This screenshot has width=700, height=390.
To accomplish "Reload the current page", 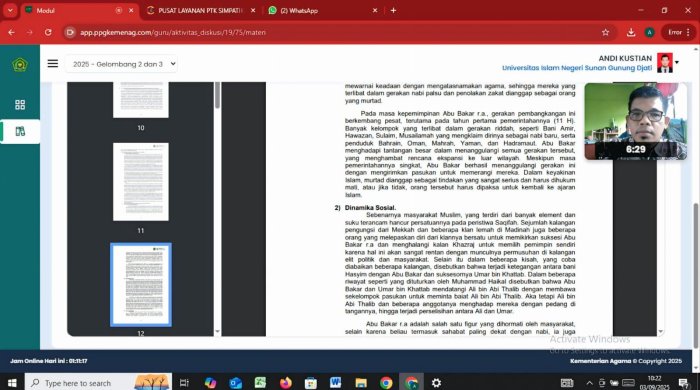I will (x=48, y=32).
